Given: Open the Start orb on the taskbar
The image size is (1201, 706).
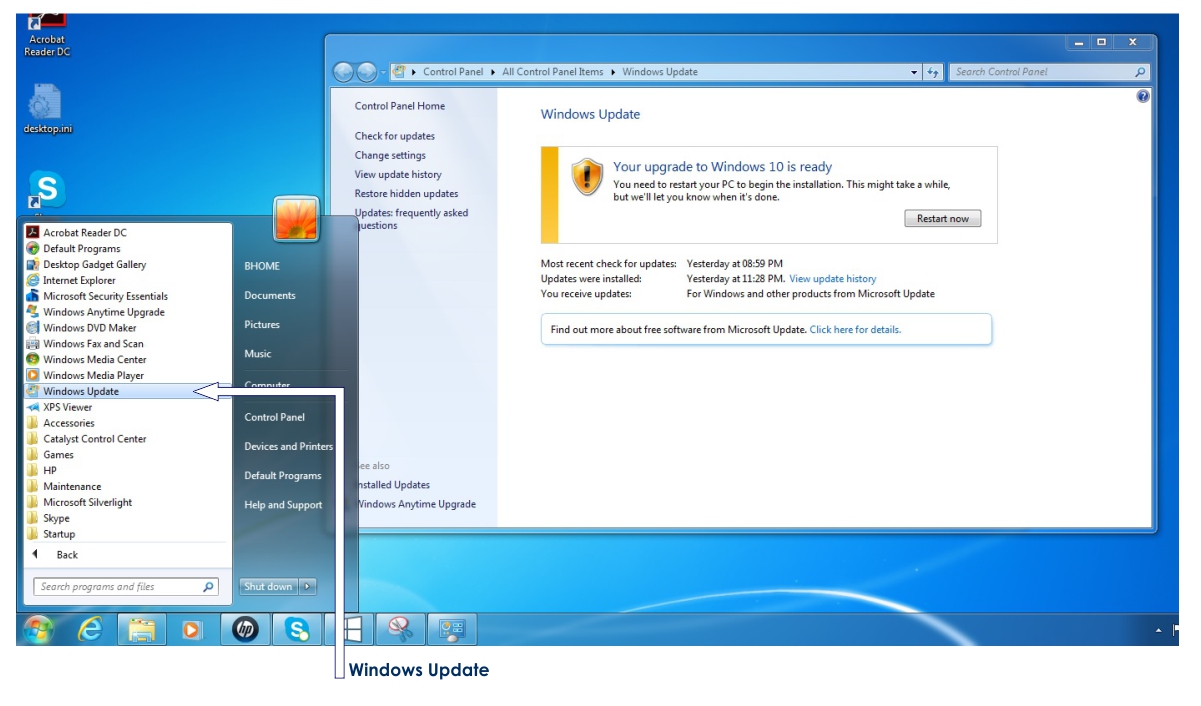Looking at the screenshot, I should [38, 628].
